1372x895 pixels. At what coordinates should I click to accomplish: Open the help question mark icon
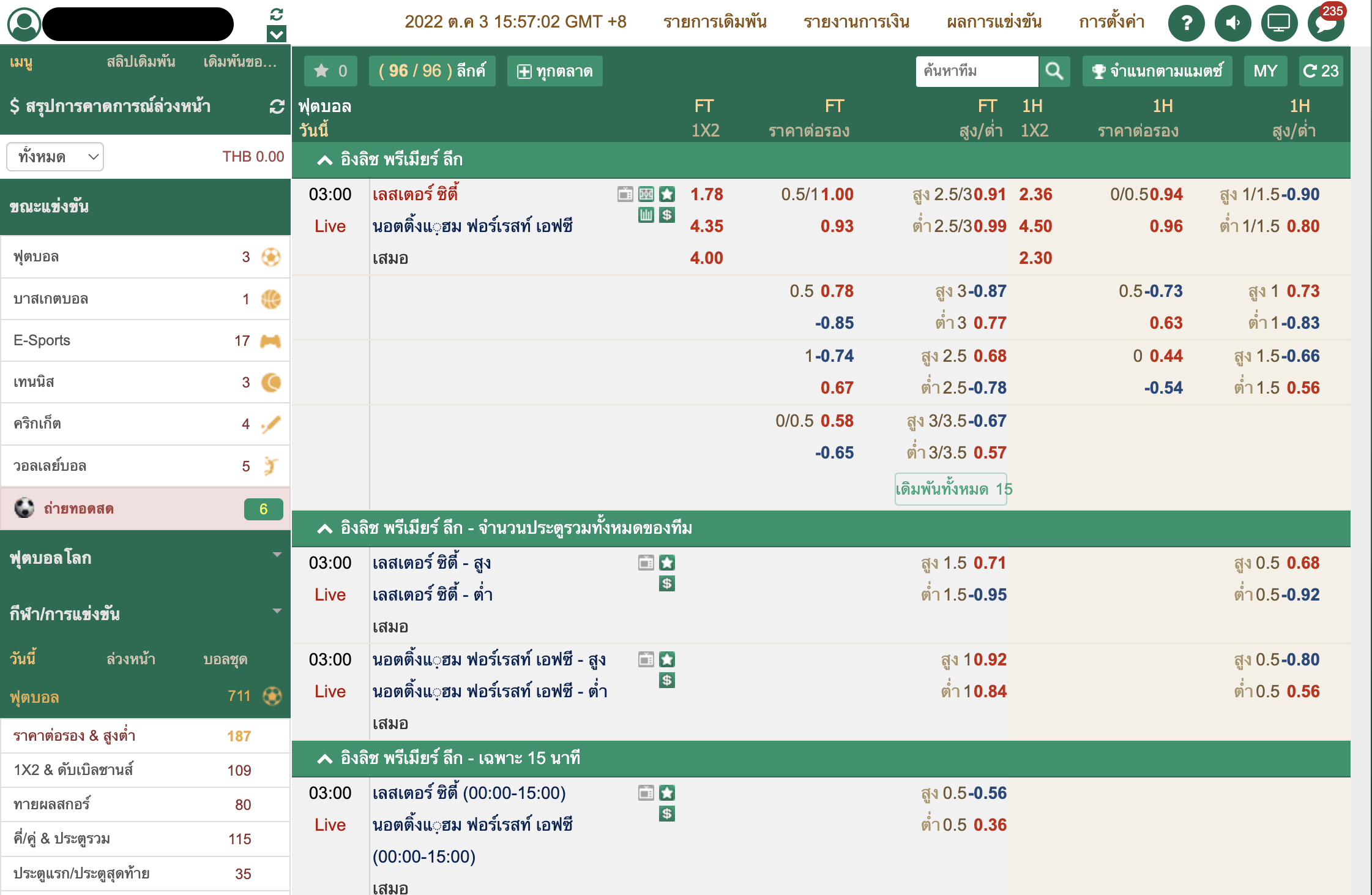[x=1186, y=23]
